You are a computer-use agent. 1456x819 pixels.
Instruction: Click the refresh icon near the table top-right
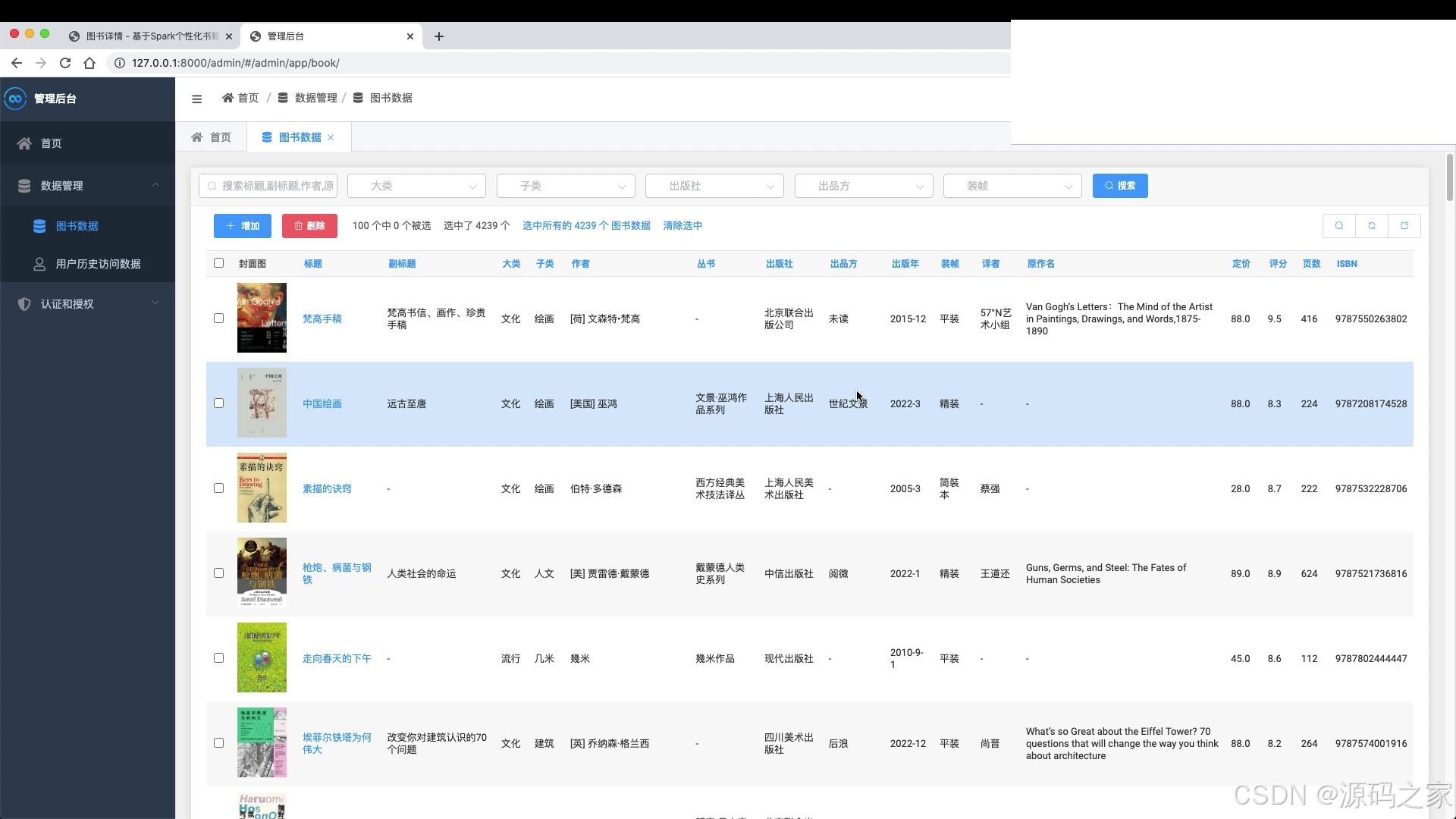point(1372,225)
